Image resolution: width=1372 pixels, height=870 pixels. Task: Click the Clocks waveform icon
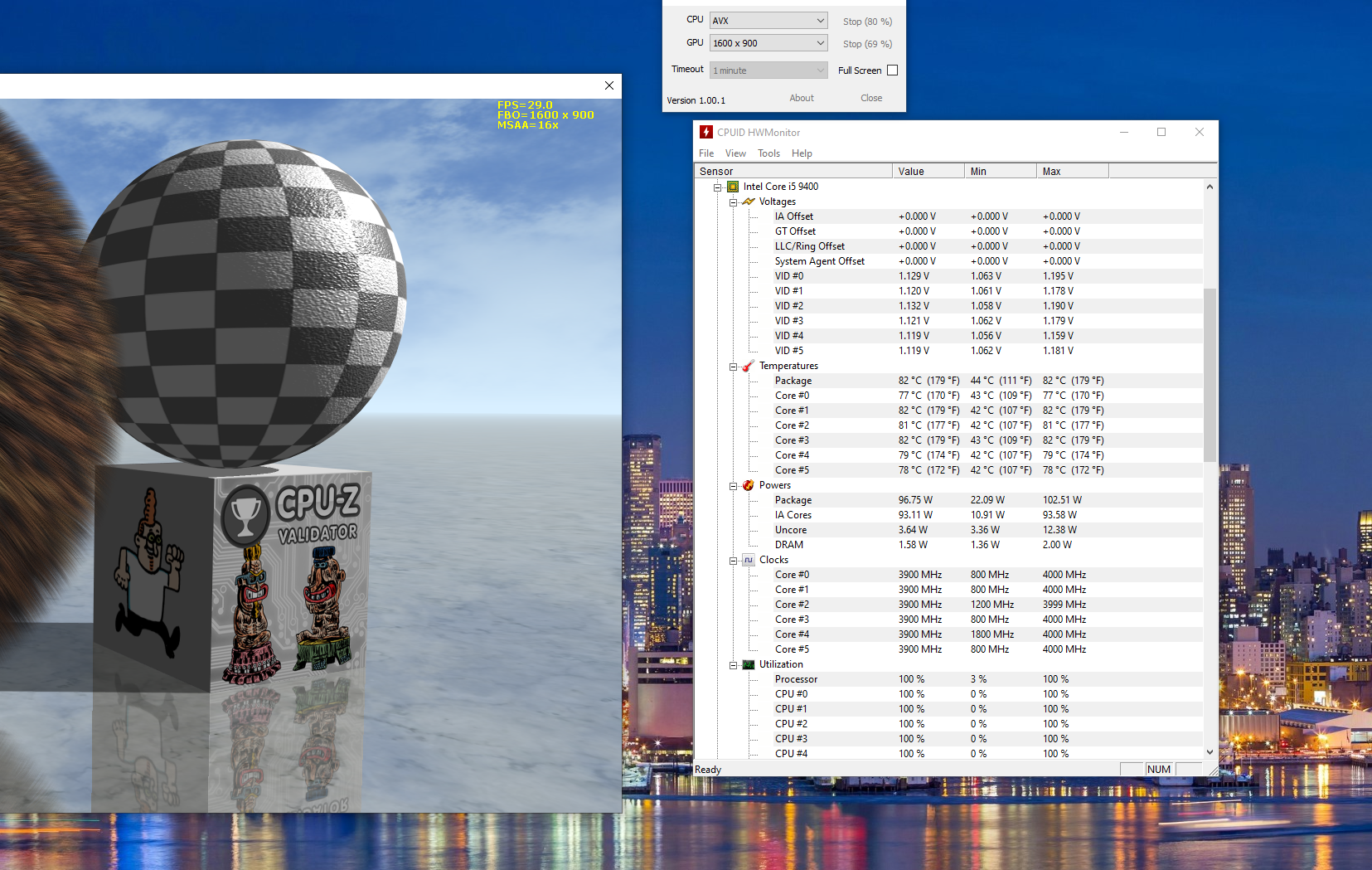click(x=749, y=560)
